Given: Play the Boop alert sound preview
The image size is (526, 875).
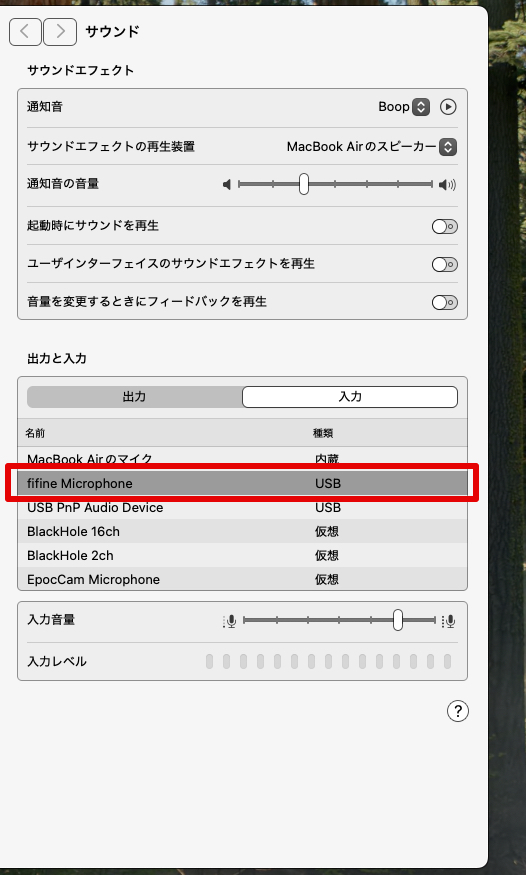Looking at the screenshot, I should [448, 107].
